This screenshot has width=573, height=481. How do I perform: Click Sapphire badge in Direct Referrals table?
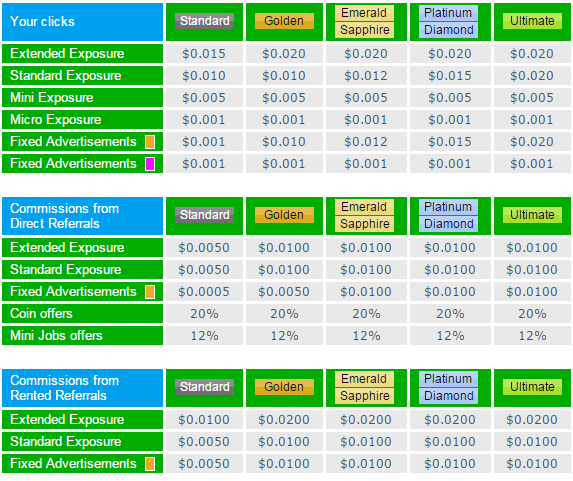point(364,224)
